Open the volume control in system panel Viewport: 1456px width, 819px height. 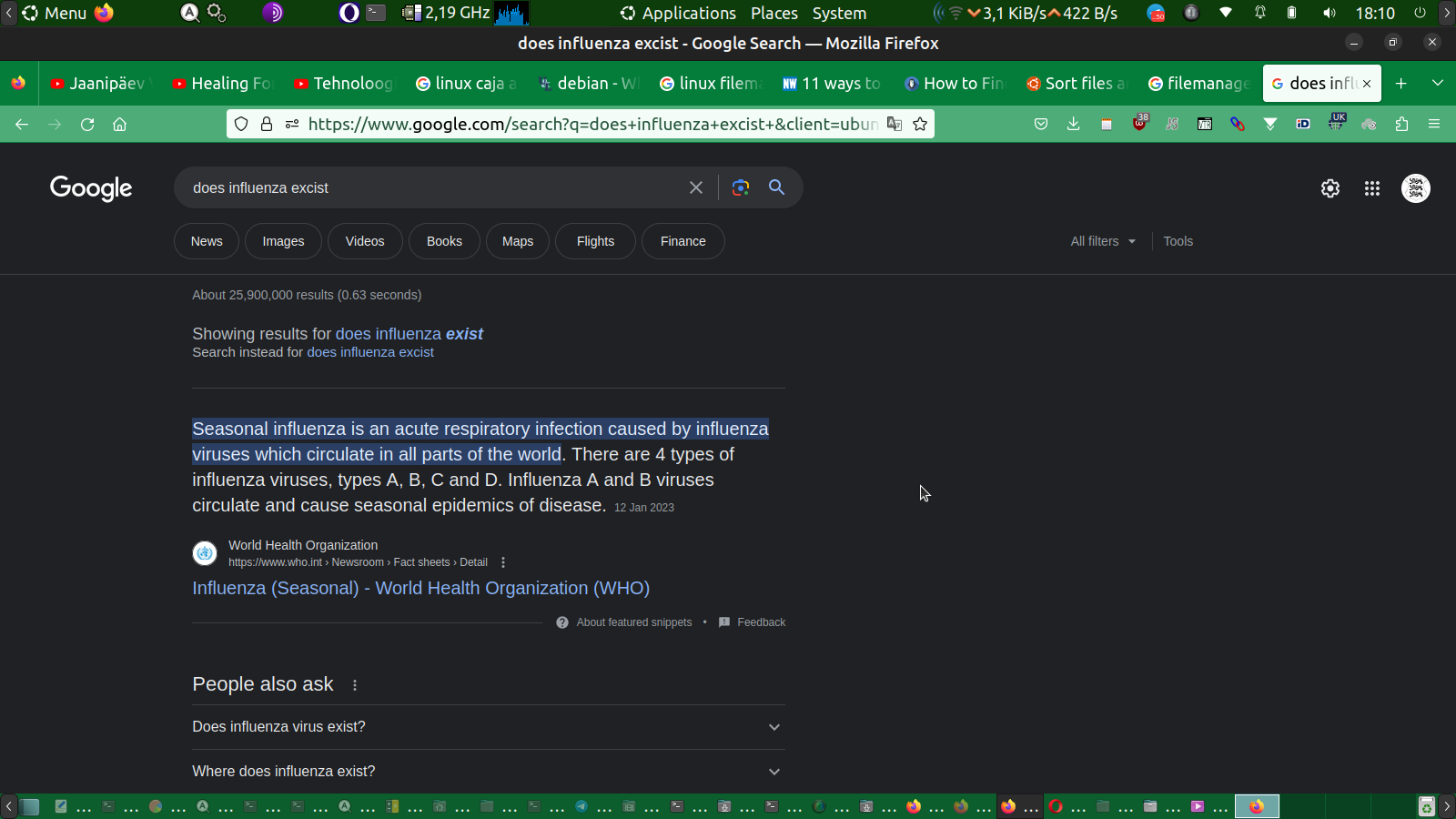click(1330, 13)
